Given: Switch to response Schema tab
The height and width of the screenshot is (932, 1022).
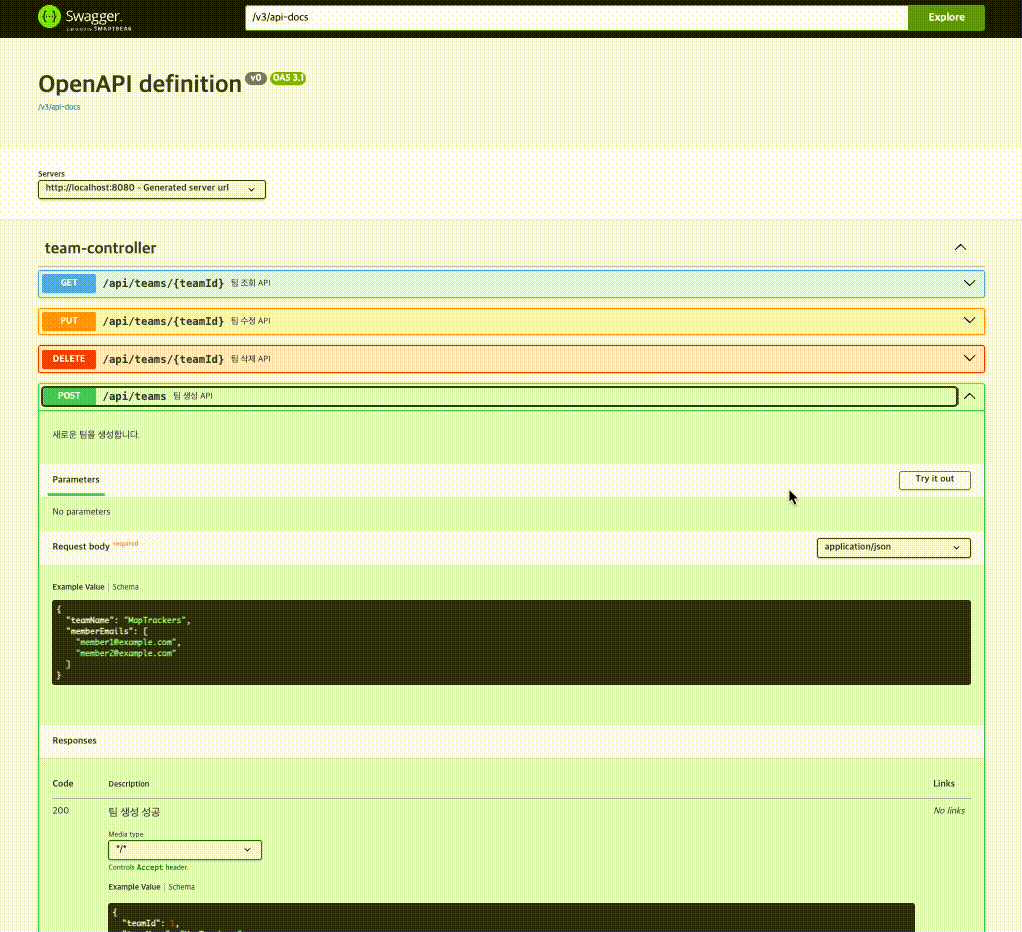Looking at the screenshot, I should pyautogui.click(x=181, y=887).
